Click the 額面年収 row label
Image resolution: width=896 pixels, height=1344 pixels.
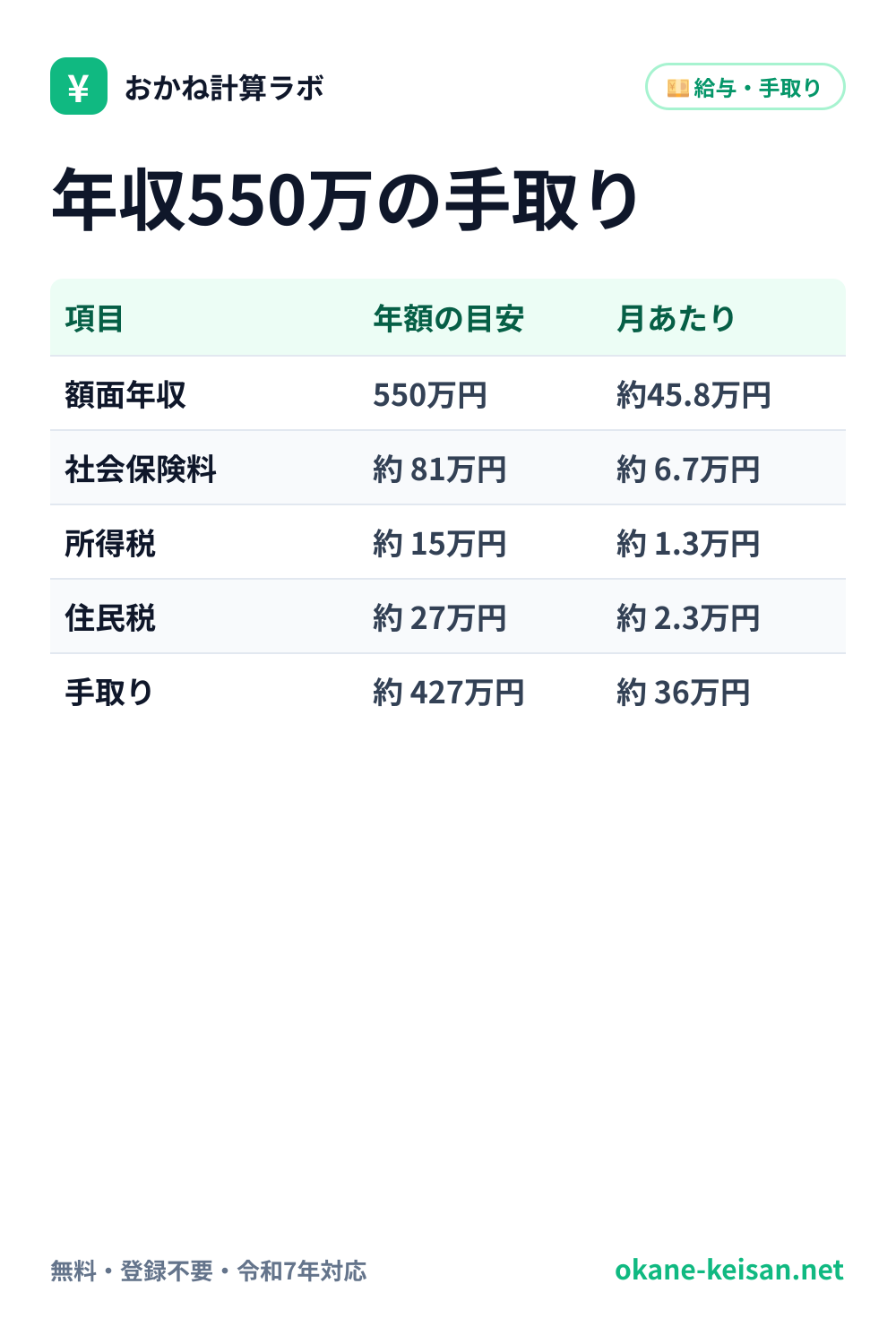[125, 394]
